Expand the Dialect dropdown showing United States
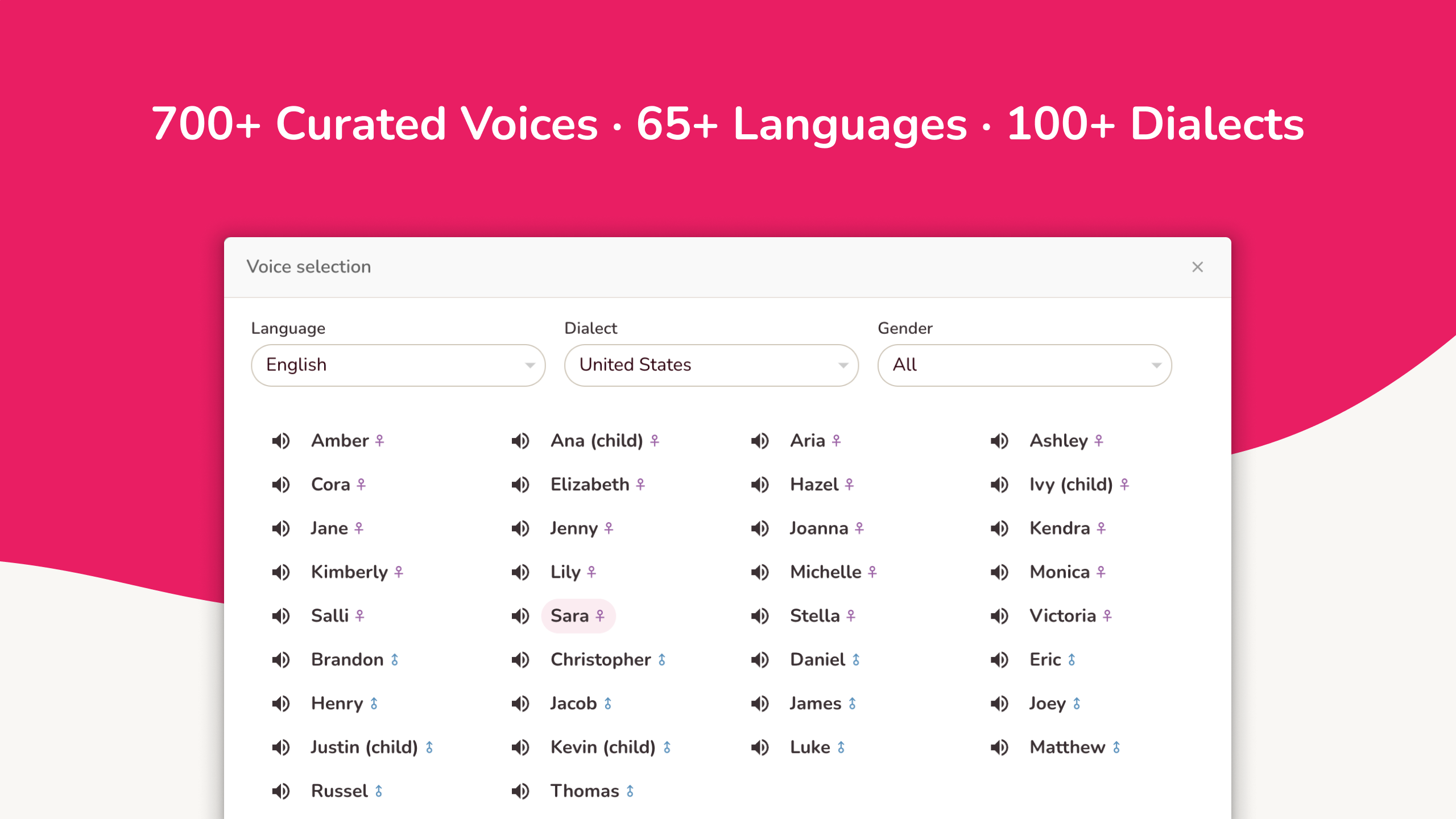Viewport: 1456px width, 819px height. pyautogui.click(x=710, y=365)
